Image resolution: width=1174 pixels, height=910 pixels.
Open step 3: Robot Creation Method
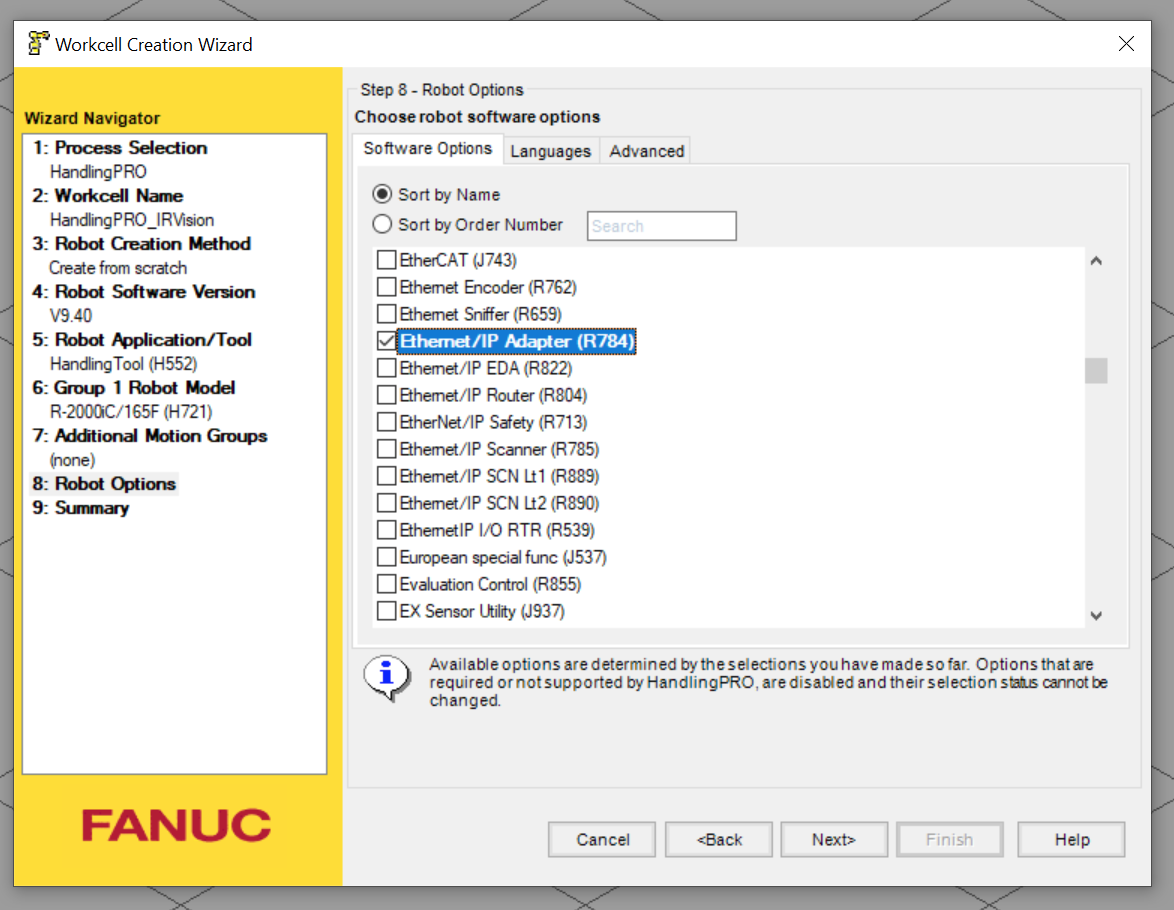coord(142,243)
